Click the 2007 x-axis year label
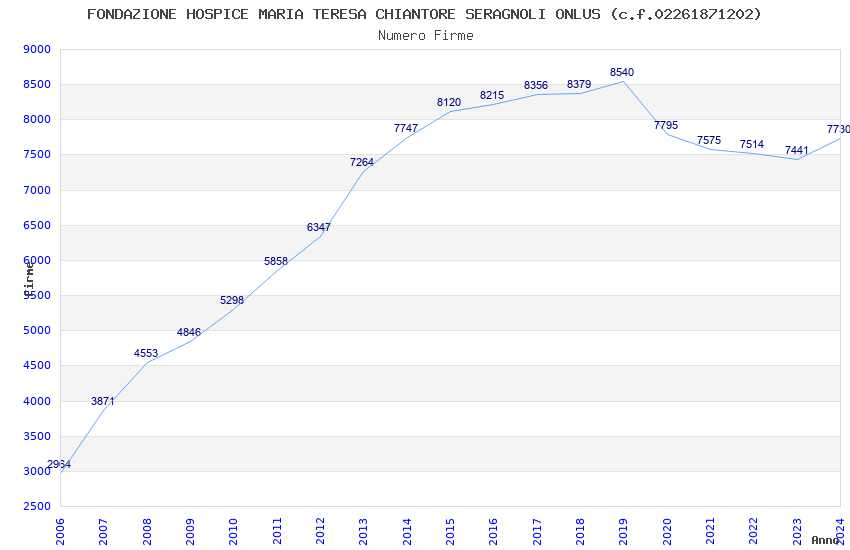Screen dimensions: 850x550 pos(104,531)
